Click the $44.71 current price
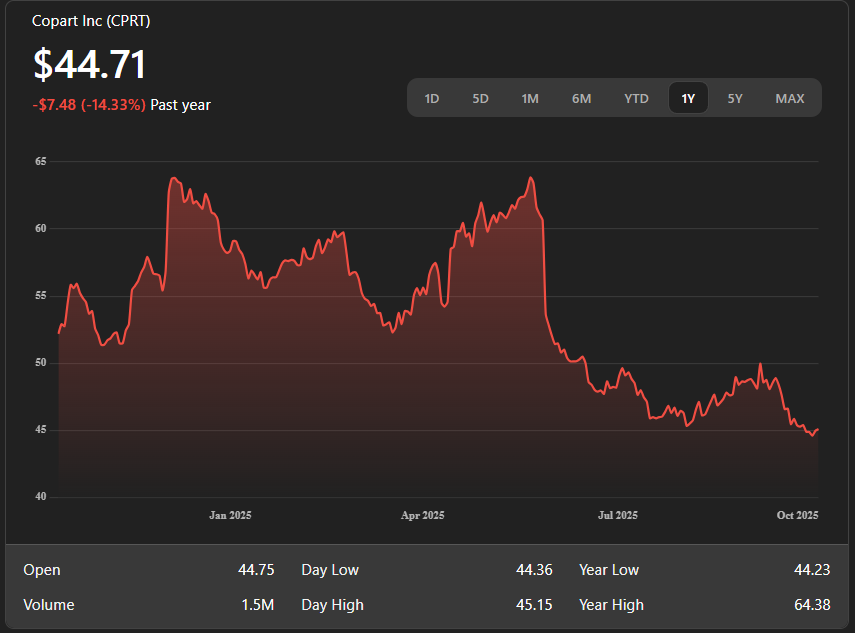The height and width of the screenshot is (633, 855). click(90, 65)
